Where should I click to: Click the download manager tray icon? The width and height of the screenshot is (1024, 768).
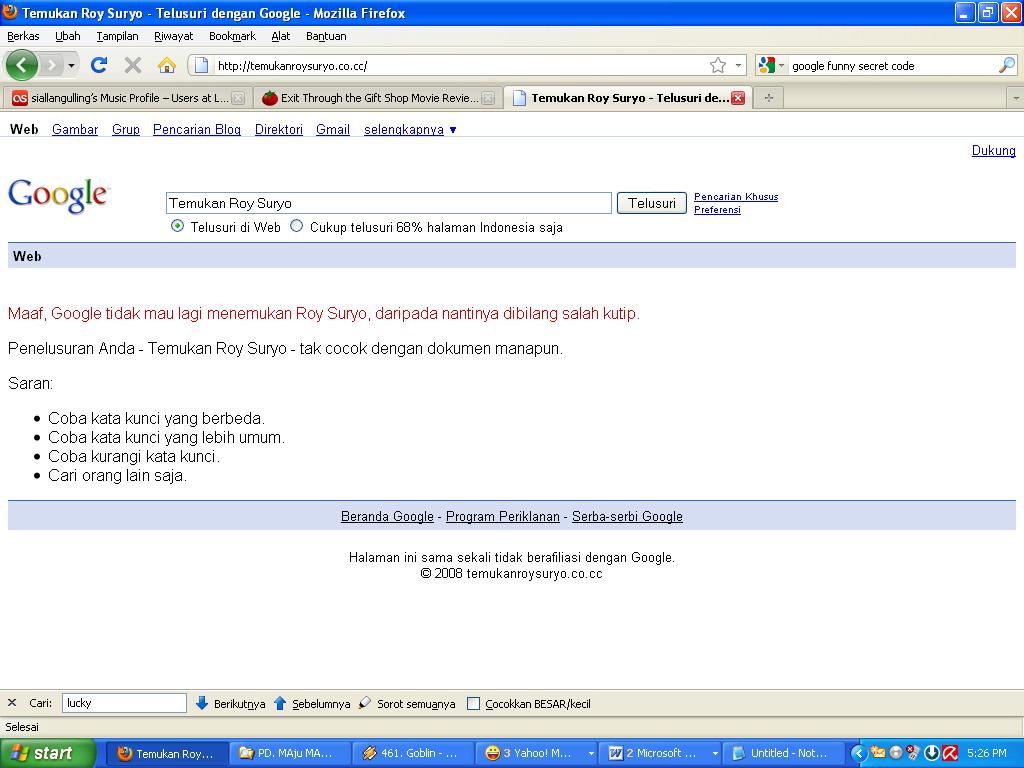pos(932,754)
